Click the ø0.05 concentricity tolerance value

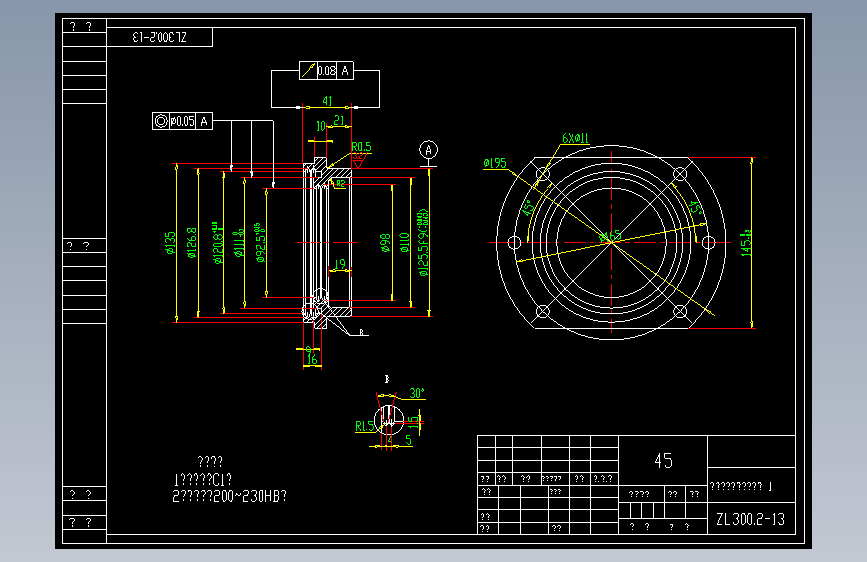tap(182, 121)
